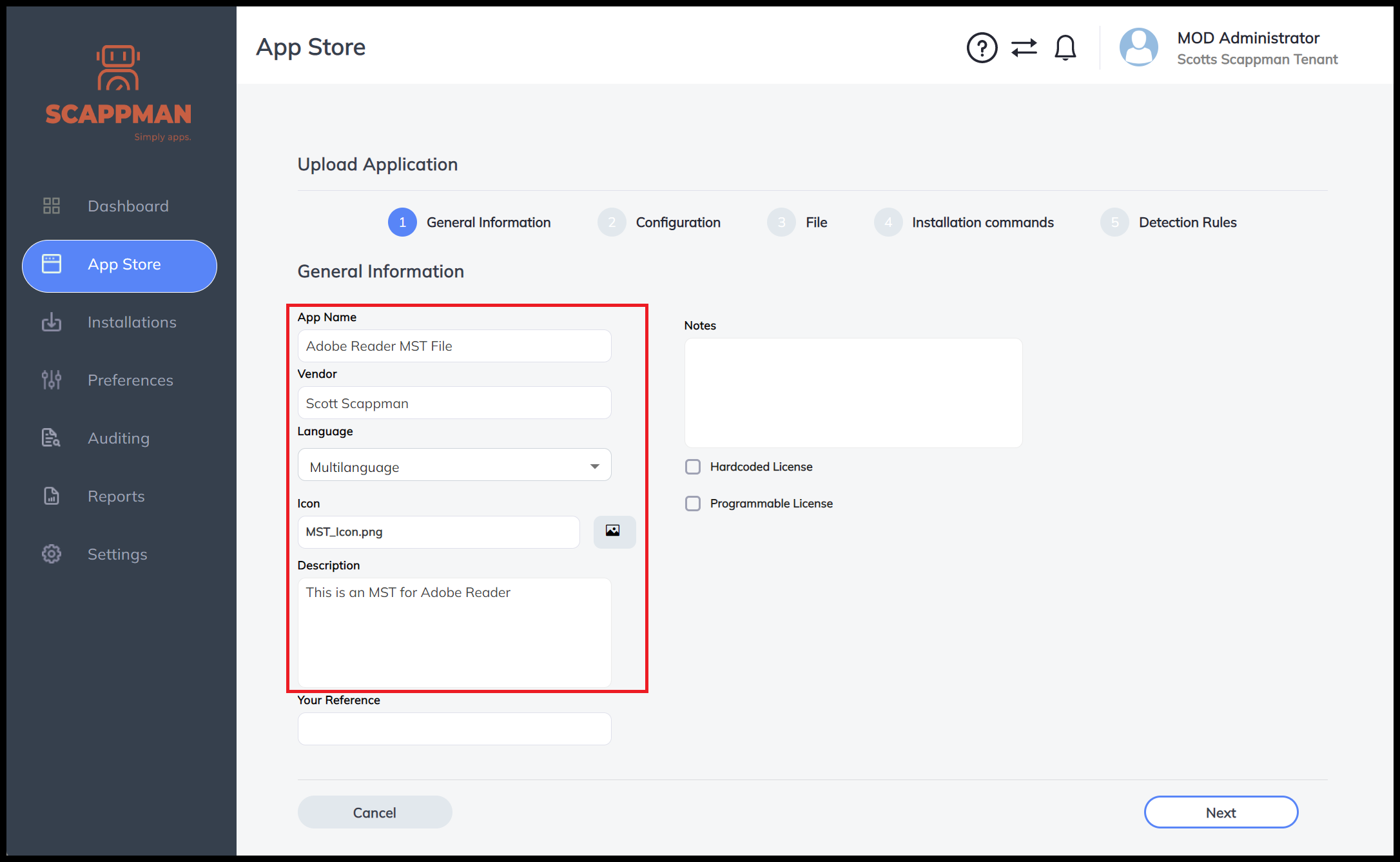The image size is (1400, 862).
Task: Go to Configuration step
Action: click(x=677, y=222)
